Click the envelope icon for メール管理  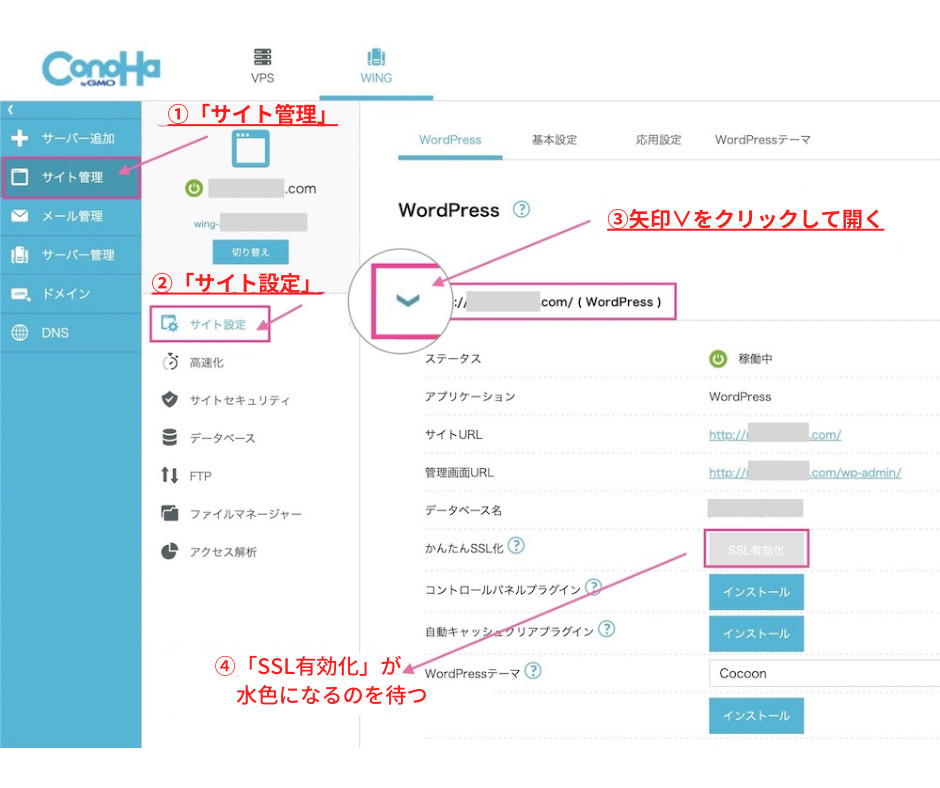tap(20, 216)
